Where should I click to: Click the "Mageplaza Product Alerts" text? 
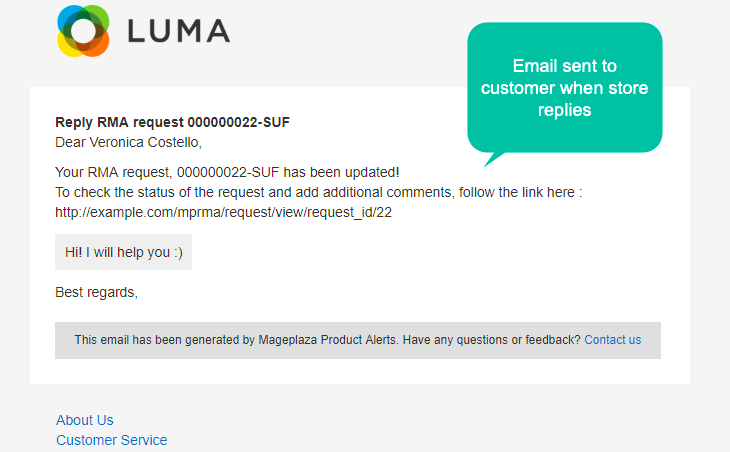coord(328,340)
